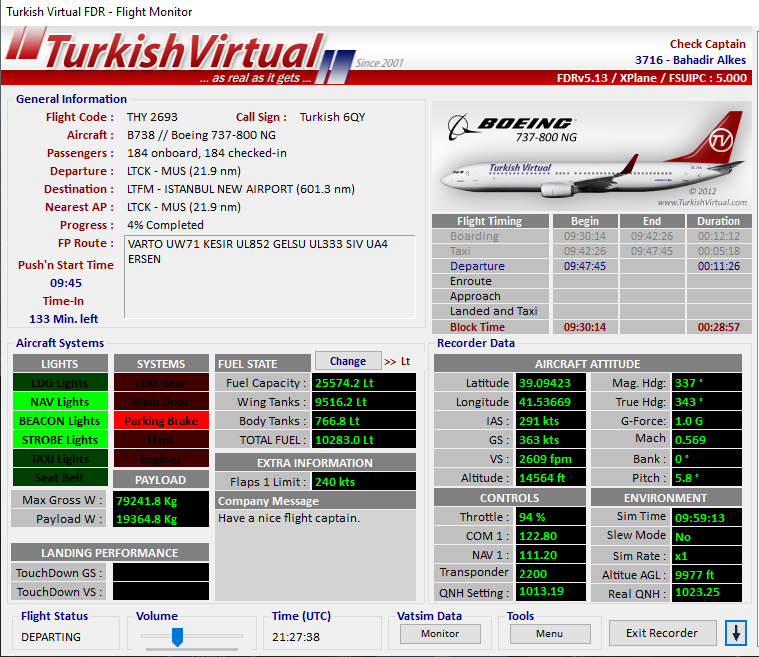This screenshot has height=657, width=759.
Task: Click the Pitch value 5.8°
Action: point(707,477)
